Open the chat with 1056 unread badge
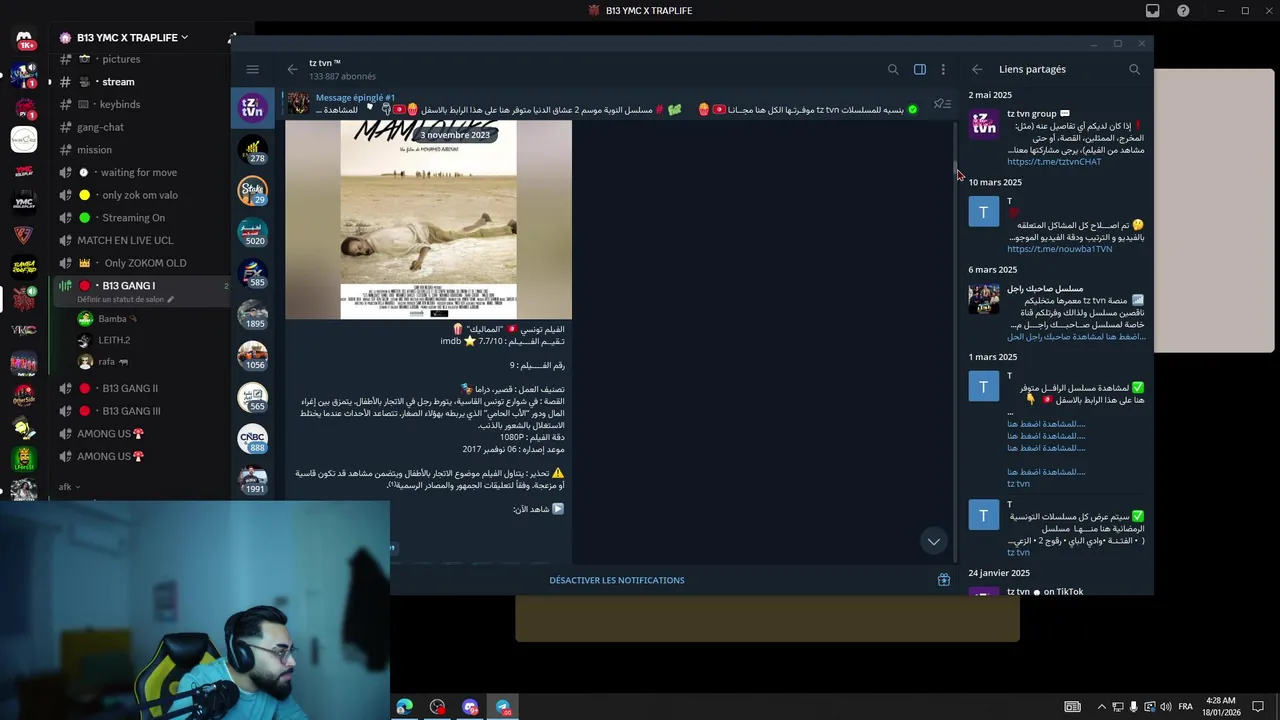 pyautogui.click(x=252, y=357)
